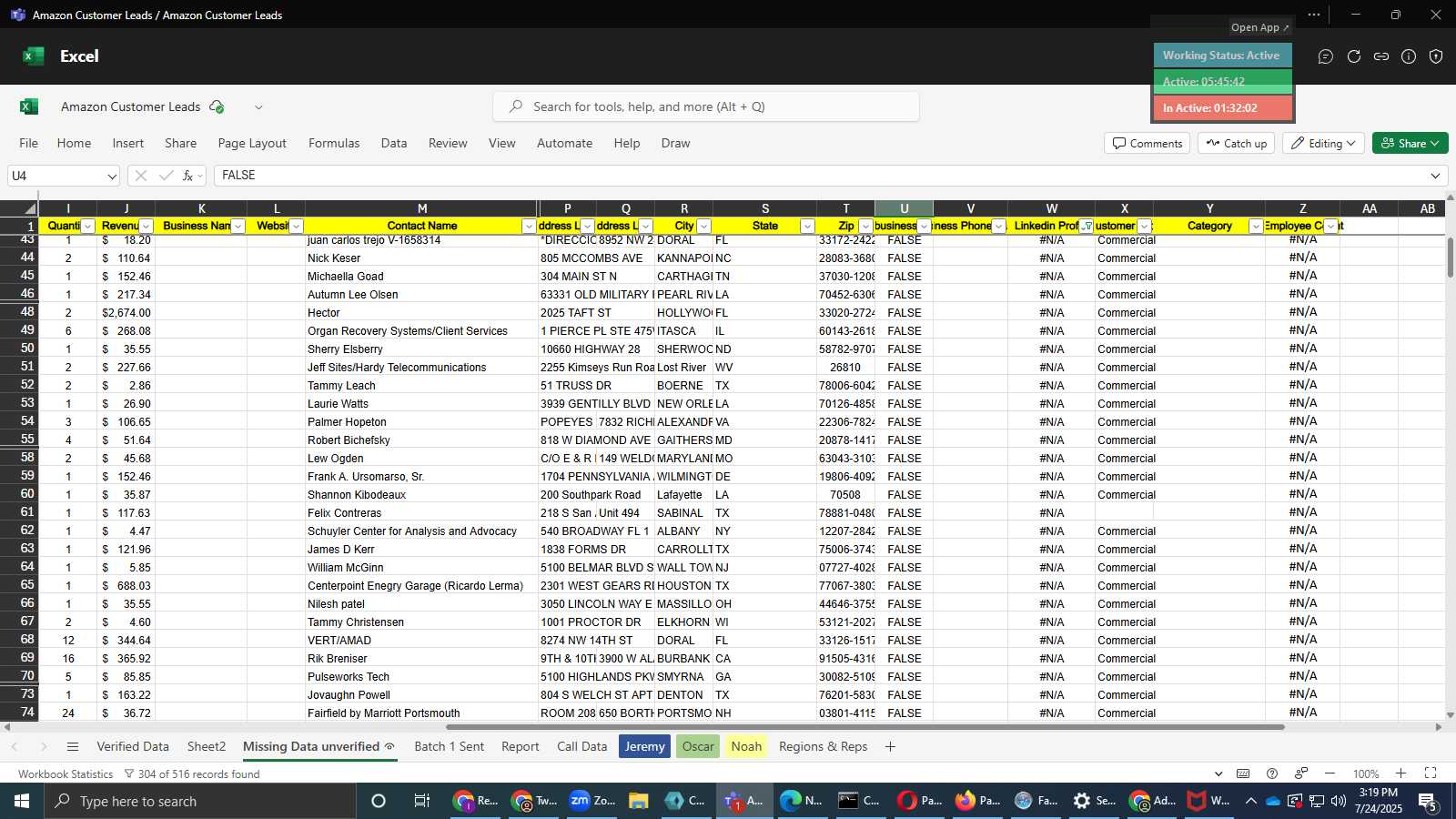The height and width of the screenshot is (819, 1456).
Task: Open Cortana circle icon on taskbar
Action: [379, 801]
